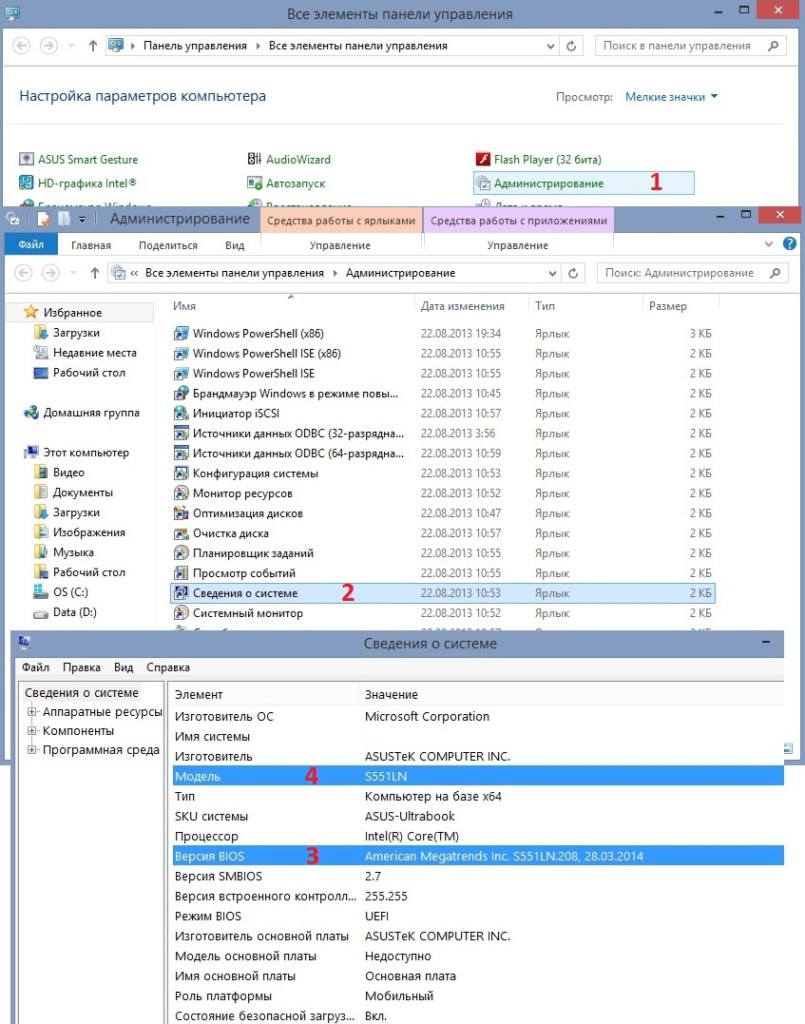Select the Модель row S551LN

point(478,776)
